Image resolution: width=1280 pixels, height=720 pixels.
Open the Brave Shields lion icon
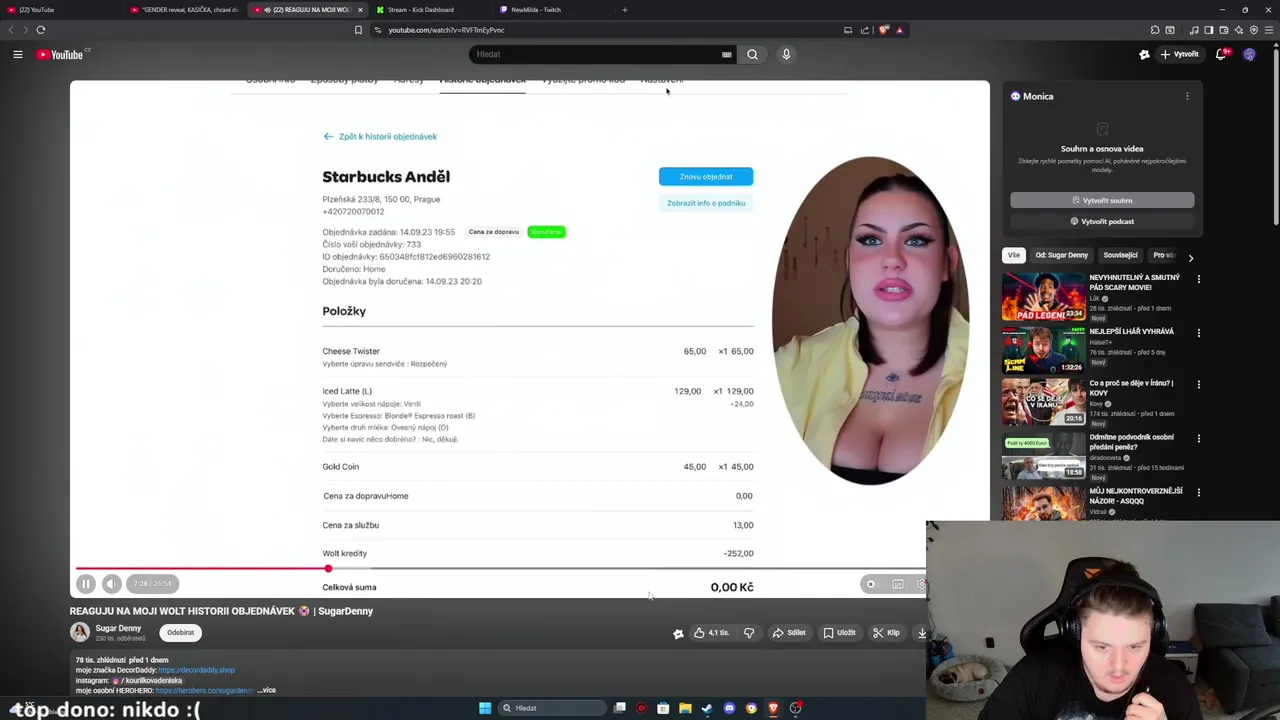[884, 30]
